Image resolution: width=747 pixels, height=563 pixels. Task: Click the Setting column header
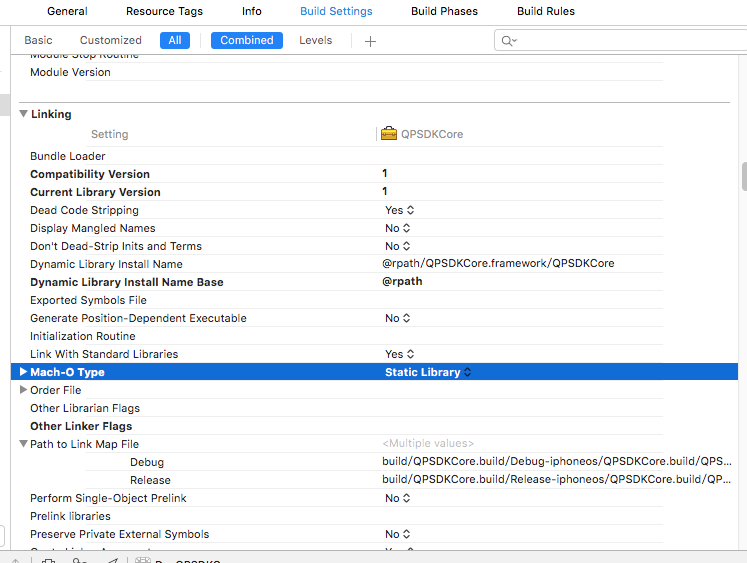(110, 134)
